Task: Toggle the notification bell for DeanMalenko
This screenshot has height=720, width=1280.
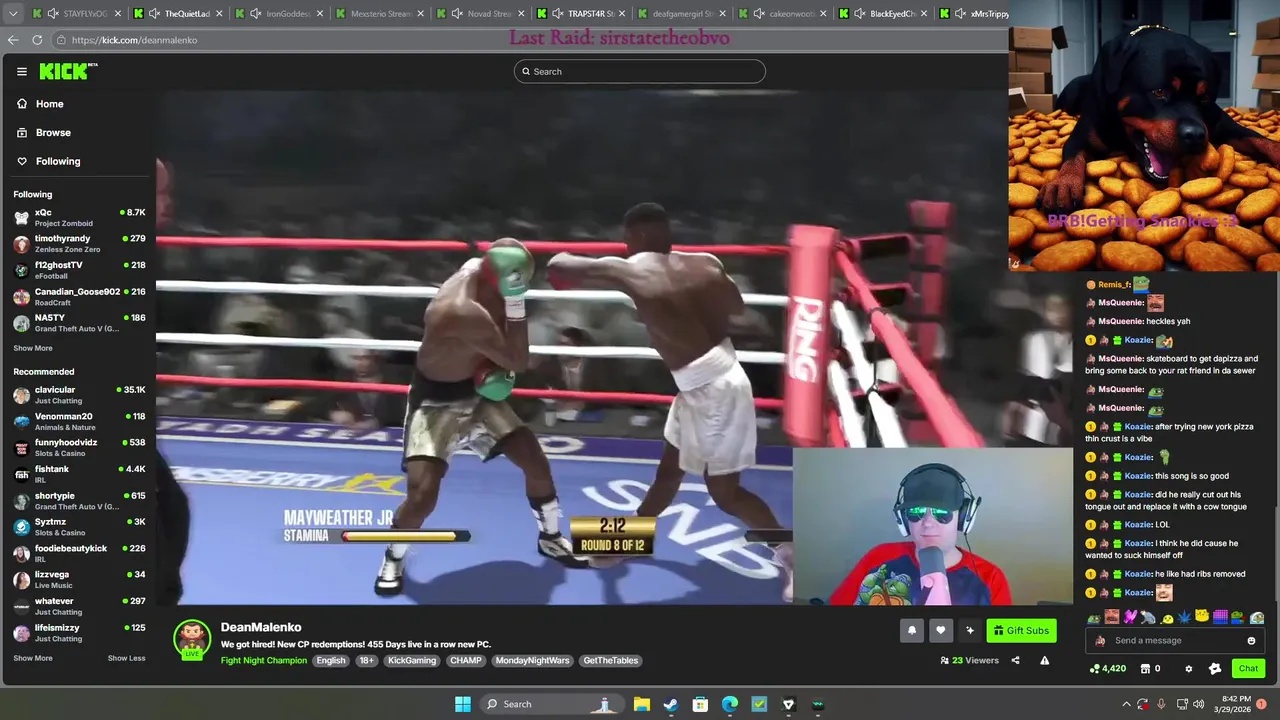Action: coord(912,630)
